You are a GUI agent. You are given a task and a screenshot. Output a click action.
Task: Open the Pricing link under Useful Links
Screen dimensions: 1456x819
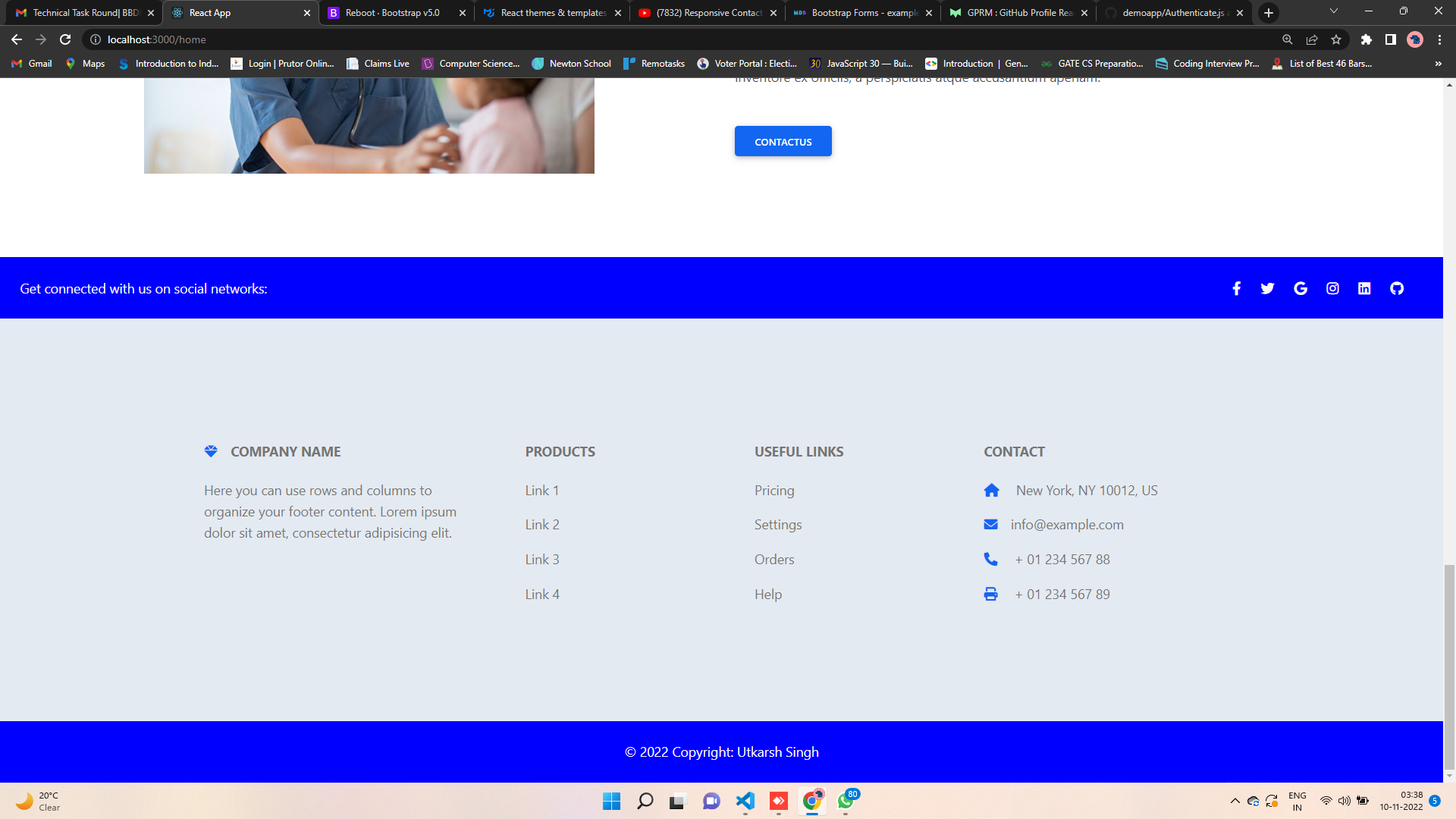773,491
